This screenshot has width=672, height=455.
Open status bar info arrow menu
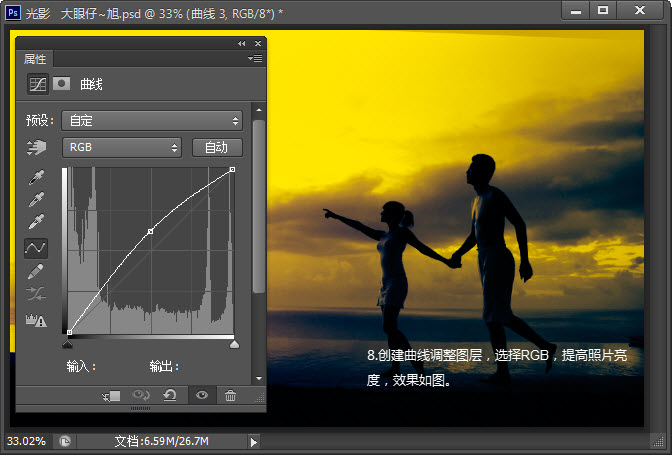tap(254, 442)
